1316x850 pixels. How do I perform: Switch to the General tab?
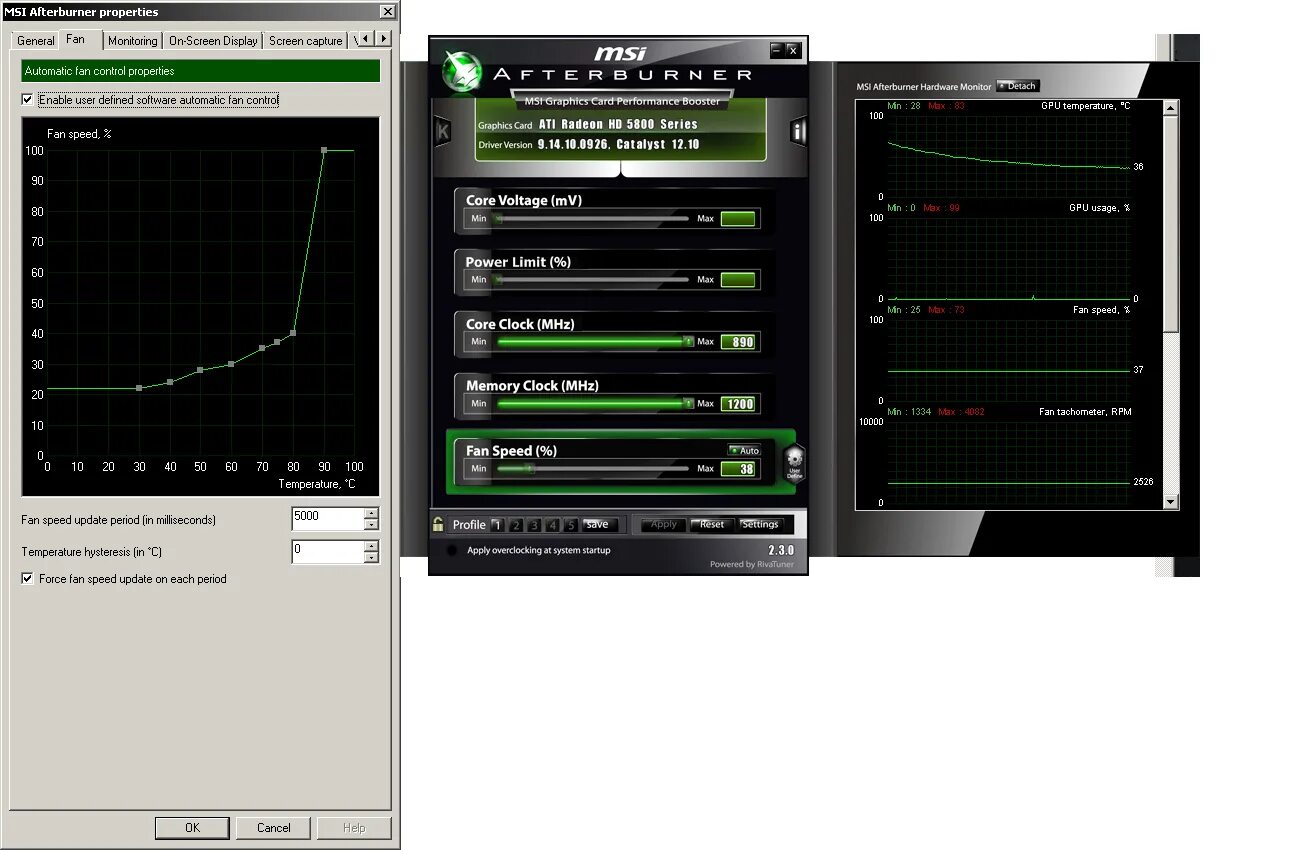click(x=35, y=41)
